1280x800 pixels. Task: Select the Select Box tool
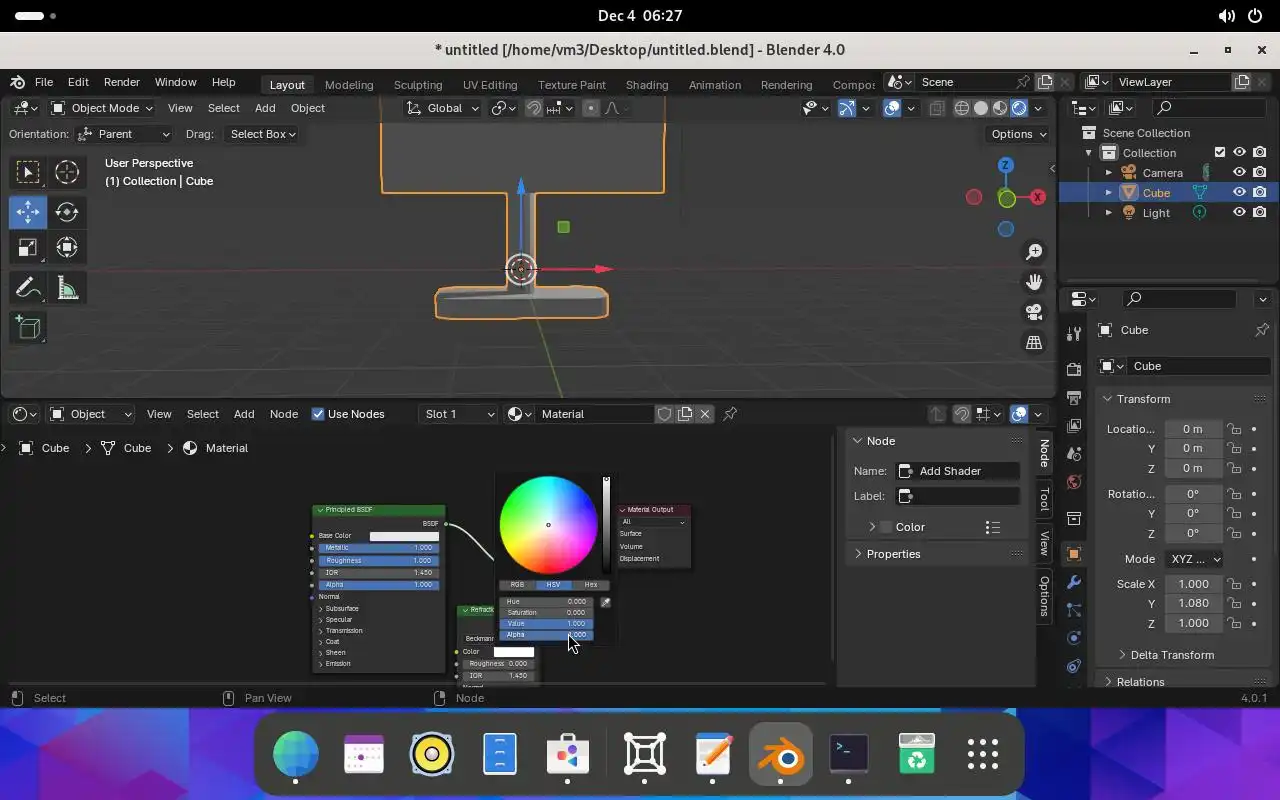coord(28,172)
